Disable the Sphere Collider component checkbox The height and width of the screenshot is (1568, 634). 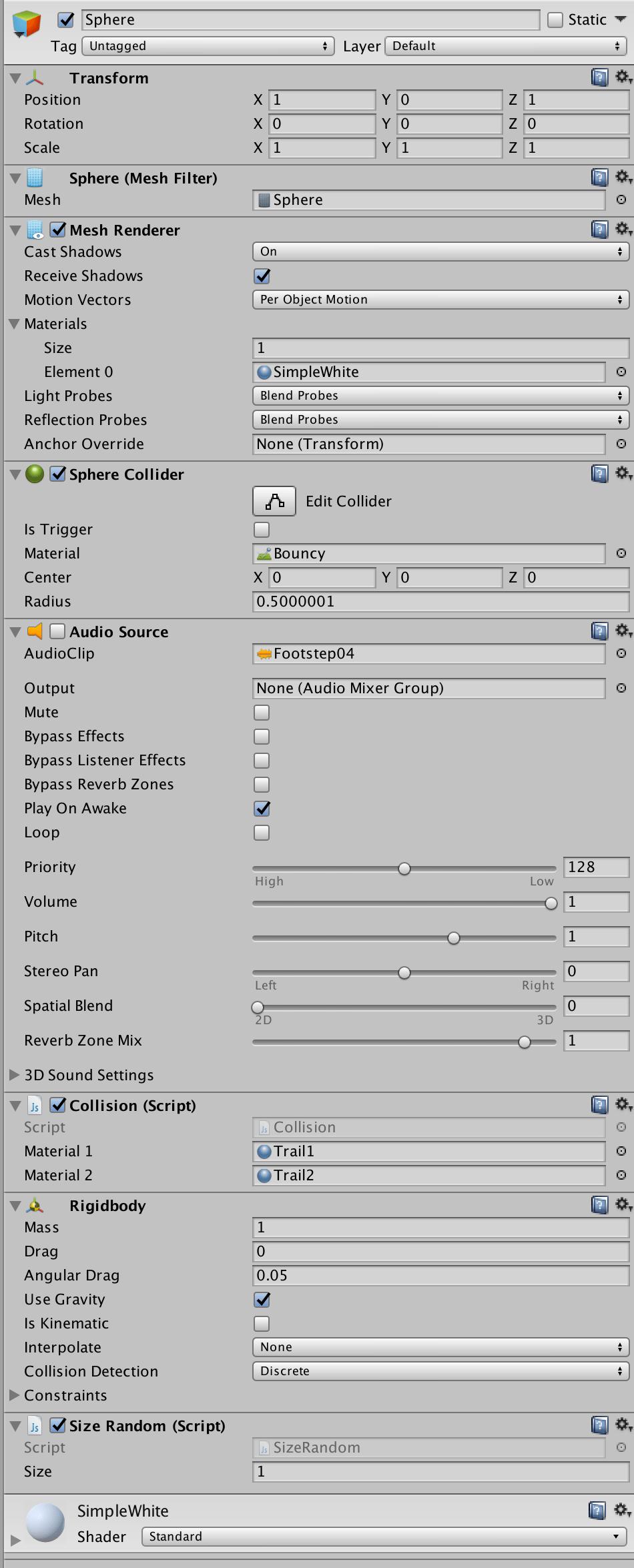[x=58, y=474]
